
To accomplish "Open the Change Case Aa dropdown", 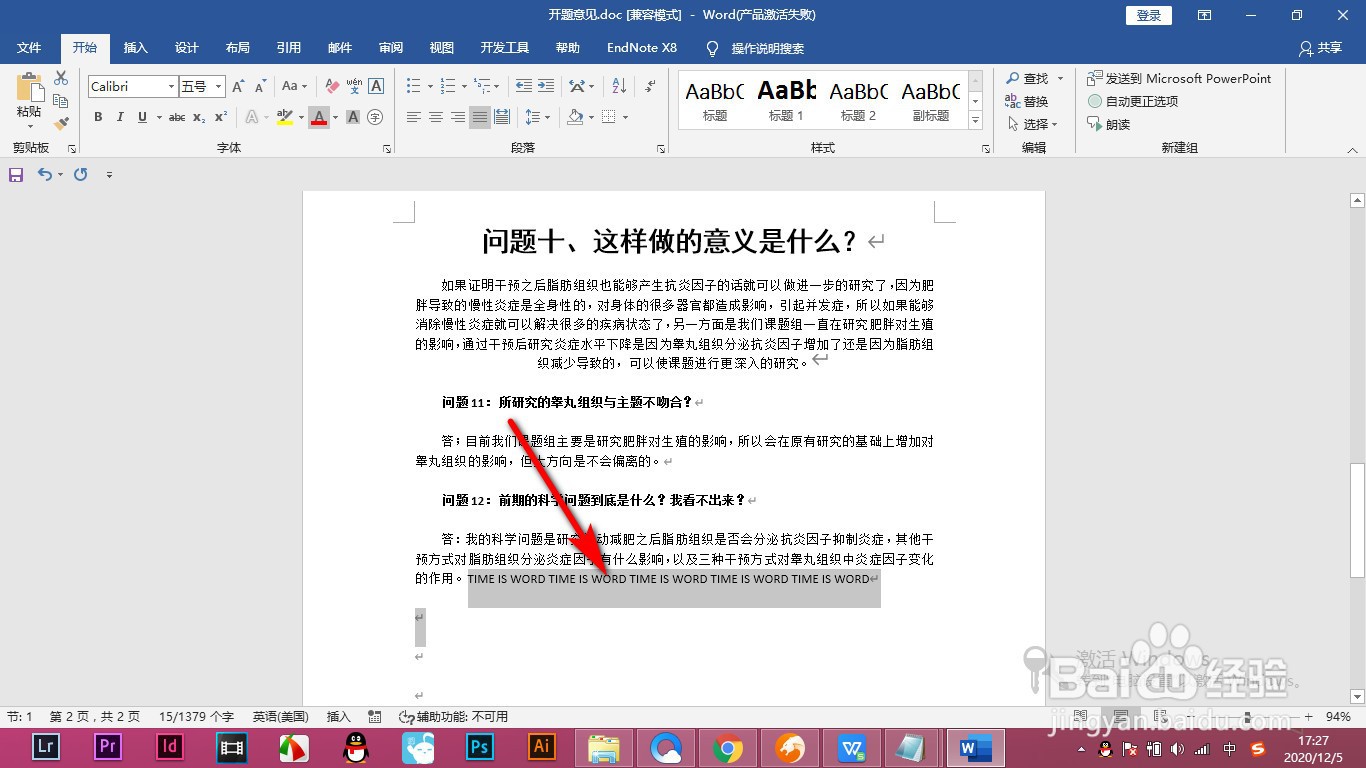I will tap(295, 87).
